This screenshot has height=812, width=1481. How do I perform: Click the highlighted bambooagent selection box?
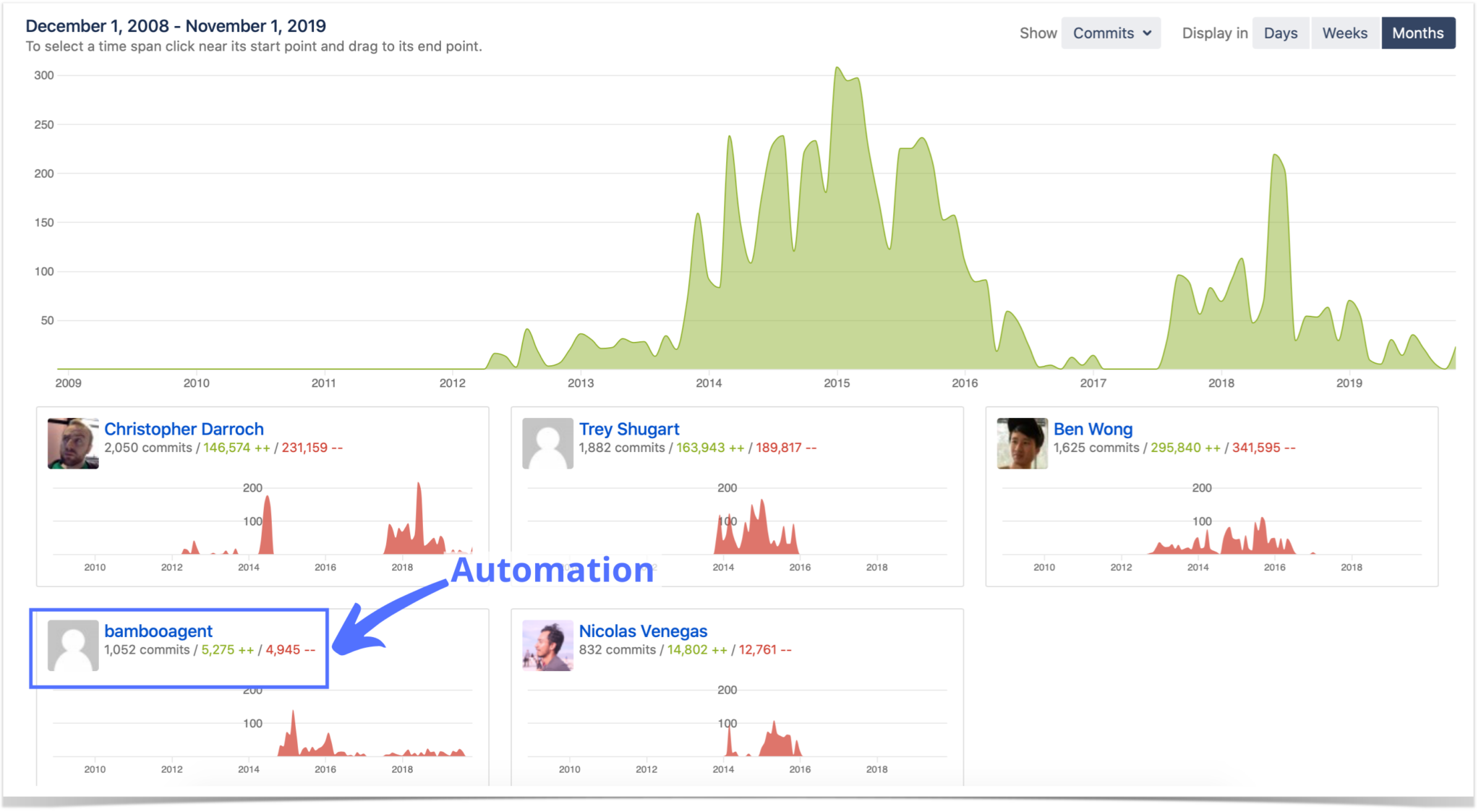(179, 648)
